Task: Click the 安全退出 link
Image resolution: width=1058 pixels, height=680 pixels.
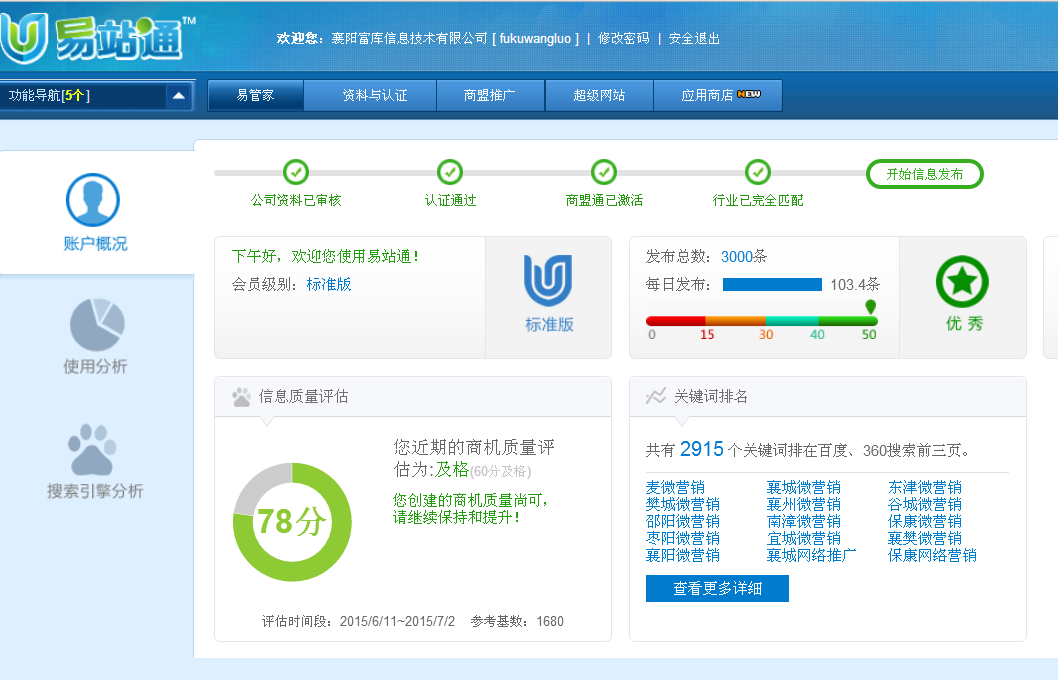Action: point(694,38)
